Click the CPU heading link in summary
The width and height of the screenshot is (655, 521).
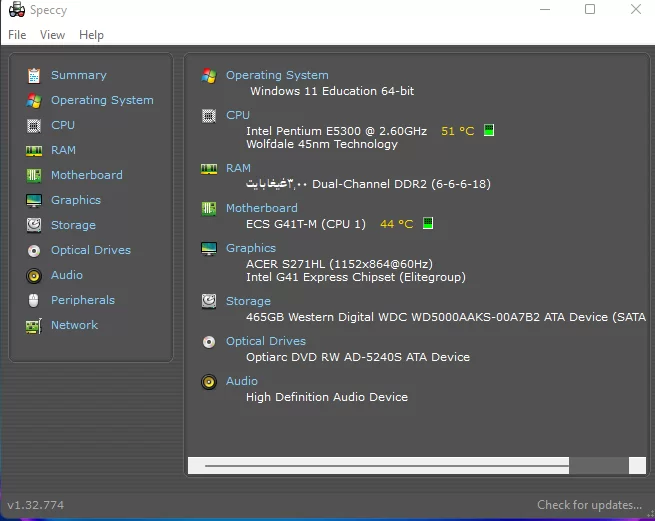(x=238, y=115)
